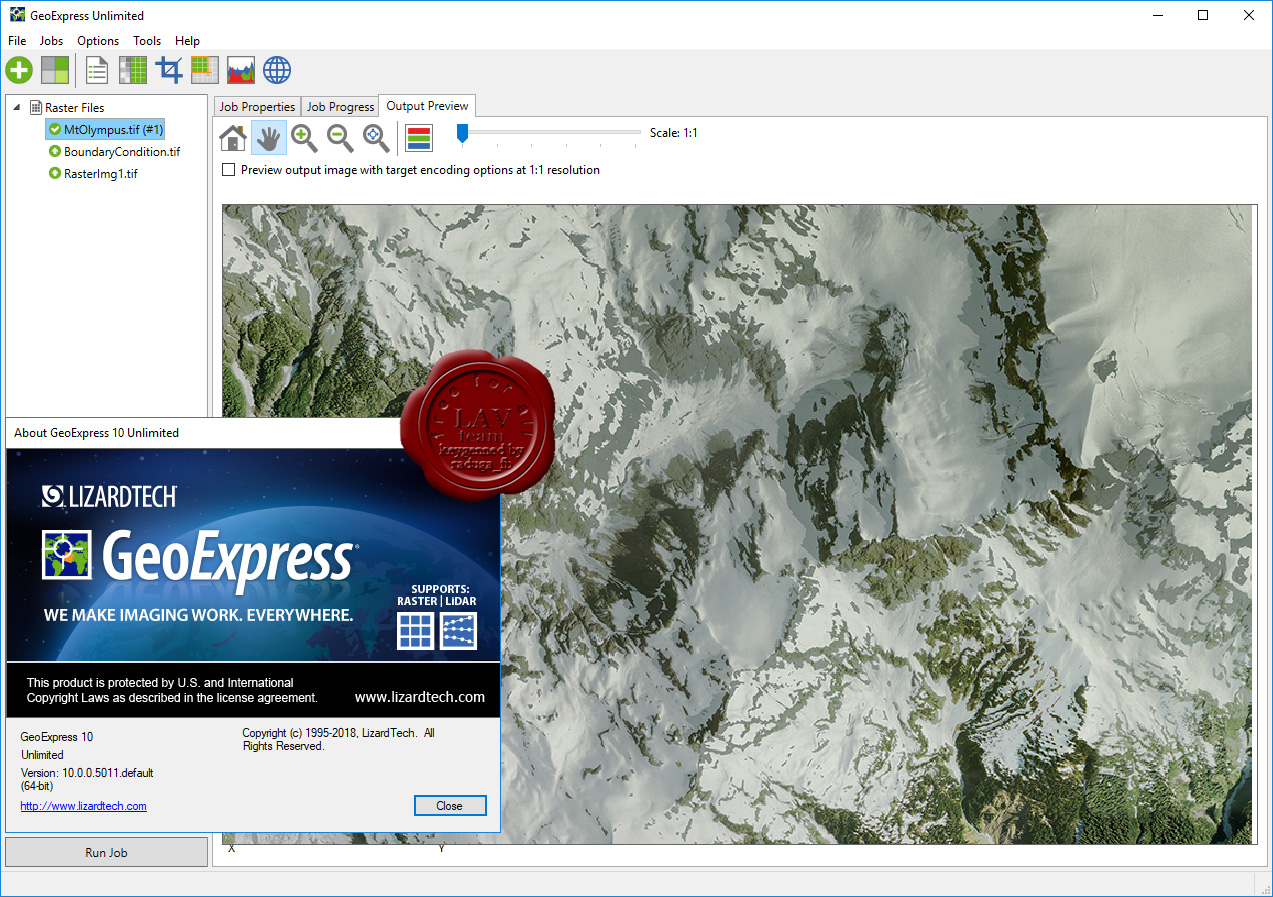Click the blue globe icon in toolbar
This screenshot has height=897, width=1273.
coord(277,70)
